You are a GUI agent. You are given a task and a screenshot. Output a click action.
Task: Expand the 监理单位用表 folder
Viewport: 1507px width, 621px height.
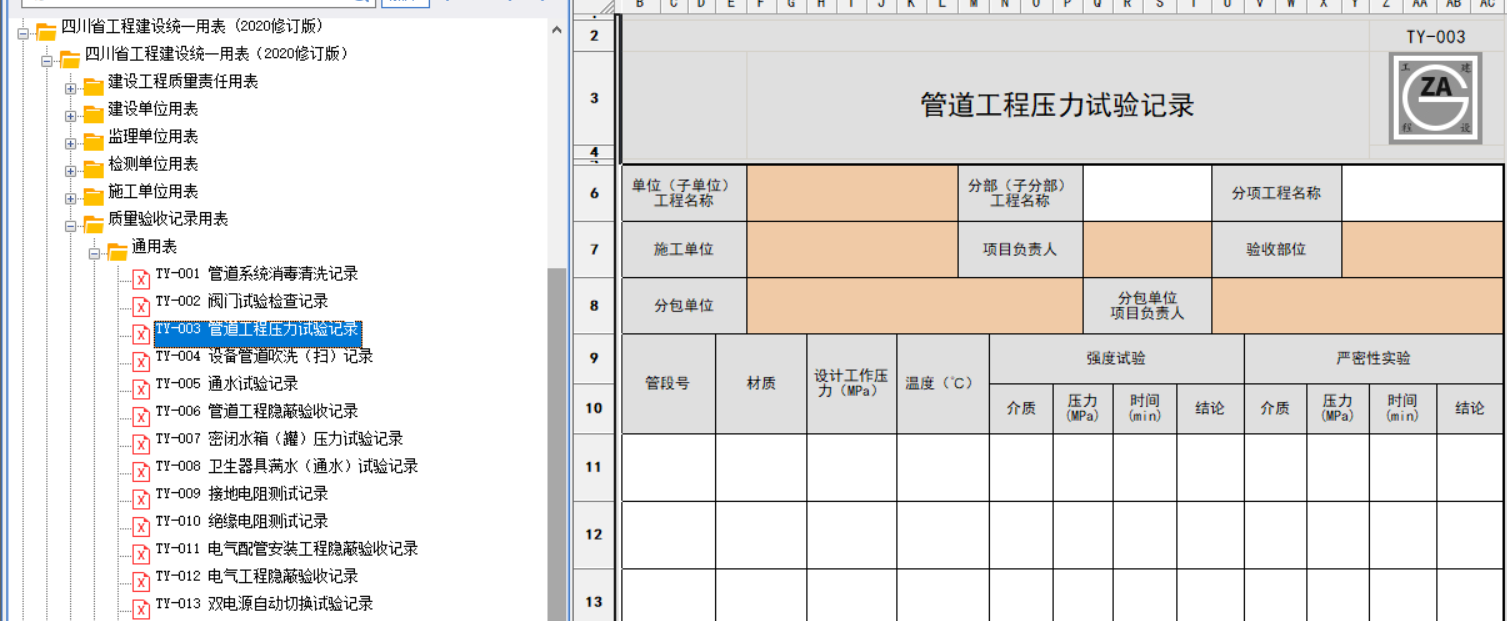[70, 144]
